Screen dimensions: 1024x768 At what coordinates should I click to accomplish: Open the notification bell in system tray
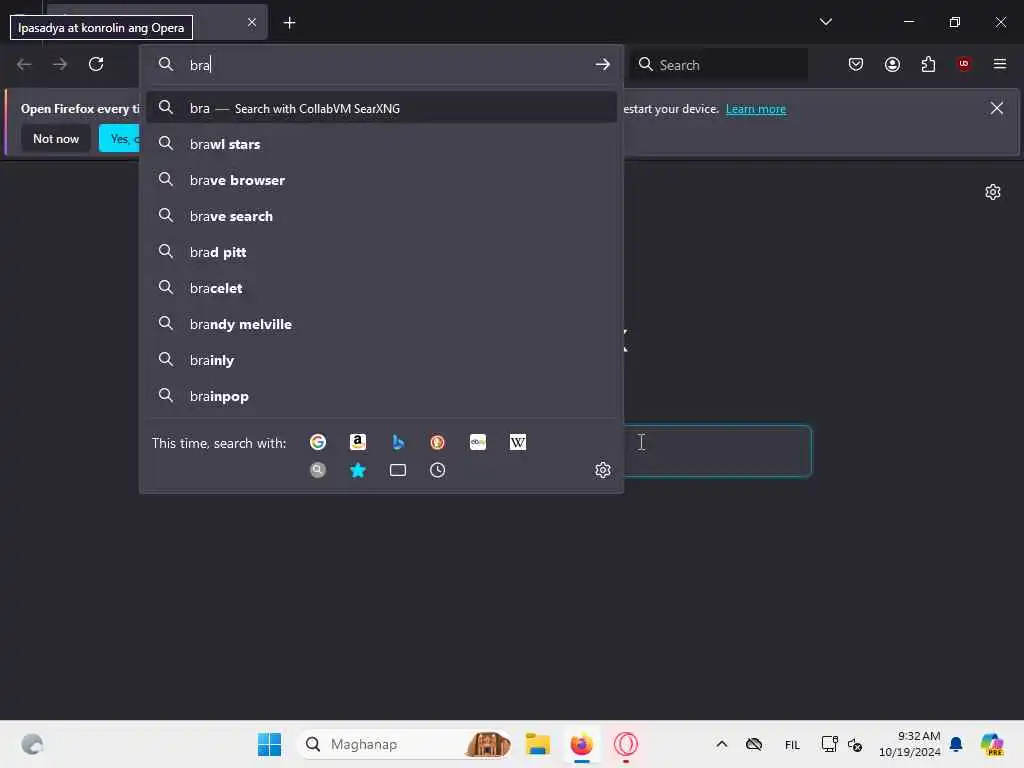tap(956, 744)
